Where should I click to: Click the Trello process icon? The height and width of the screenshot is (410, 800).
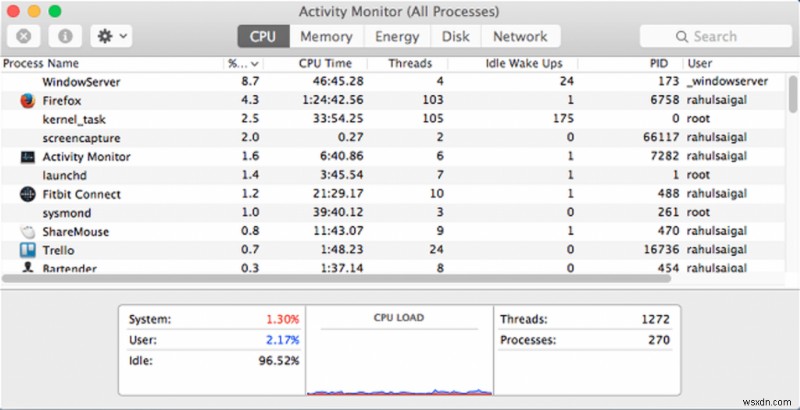click(x=28, y=250)
